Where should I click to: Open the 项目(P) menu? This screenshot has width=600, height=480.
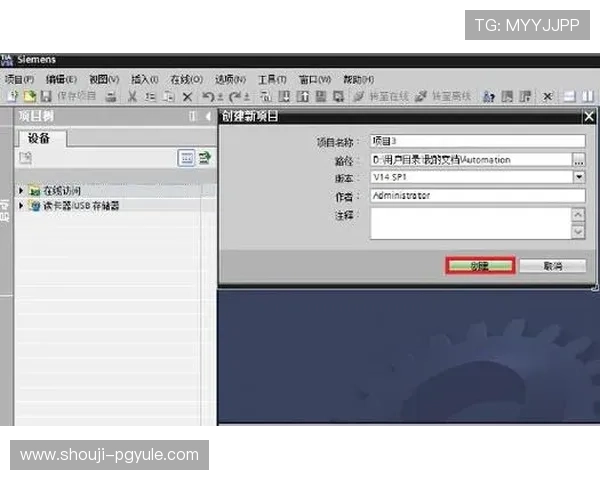pos(19,79)
